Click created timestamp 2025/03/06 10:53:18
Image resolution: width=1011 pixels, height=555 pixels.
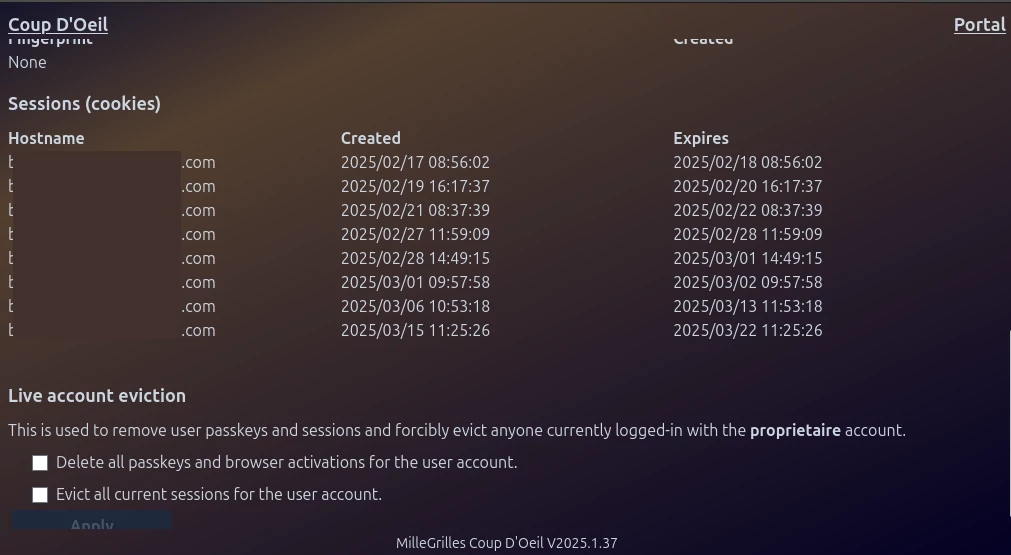(415, 306)
